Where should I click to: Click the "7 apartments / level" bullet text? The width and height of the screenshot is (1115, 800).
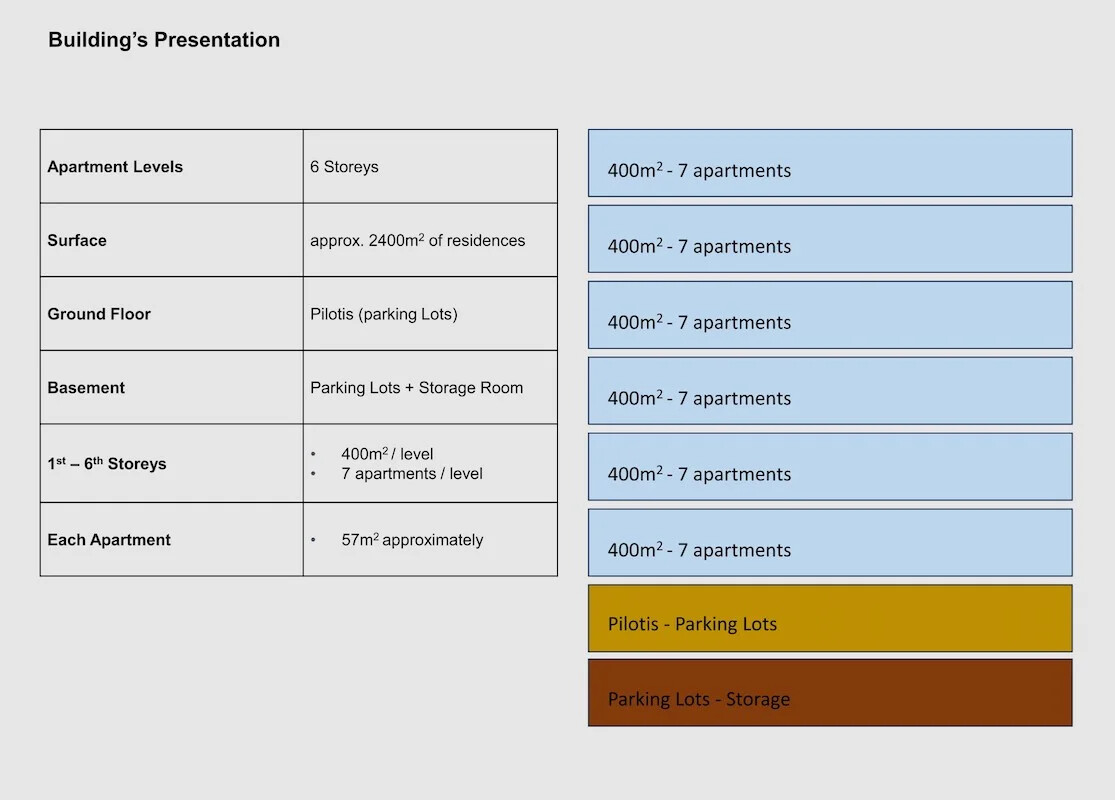click(411, 474)
